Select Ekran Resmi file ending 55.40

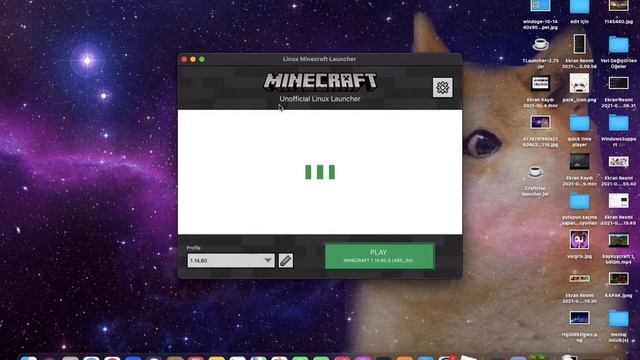click(618, 162)
